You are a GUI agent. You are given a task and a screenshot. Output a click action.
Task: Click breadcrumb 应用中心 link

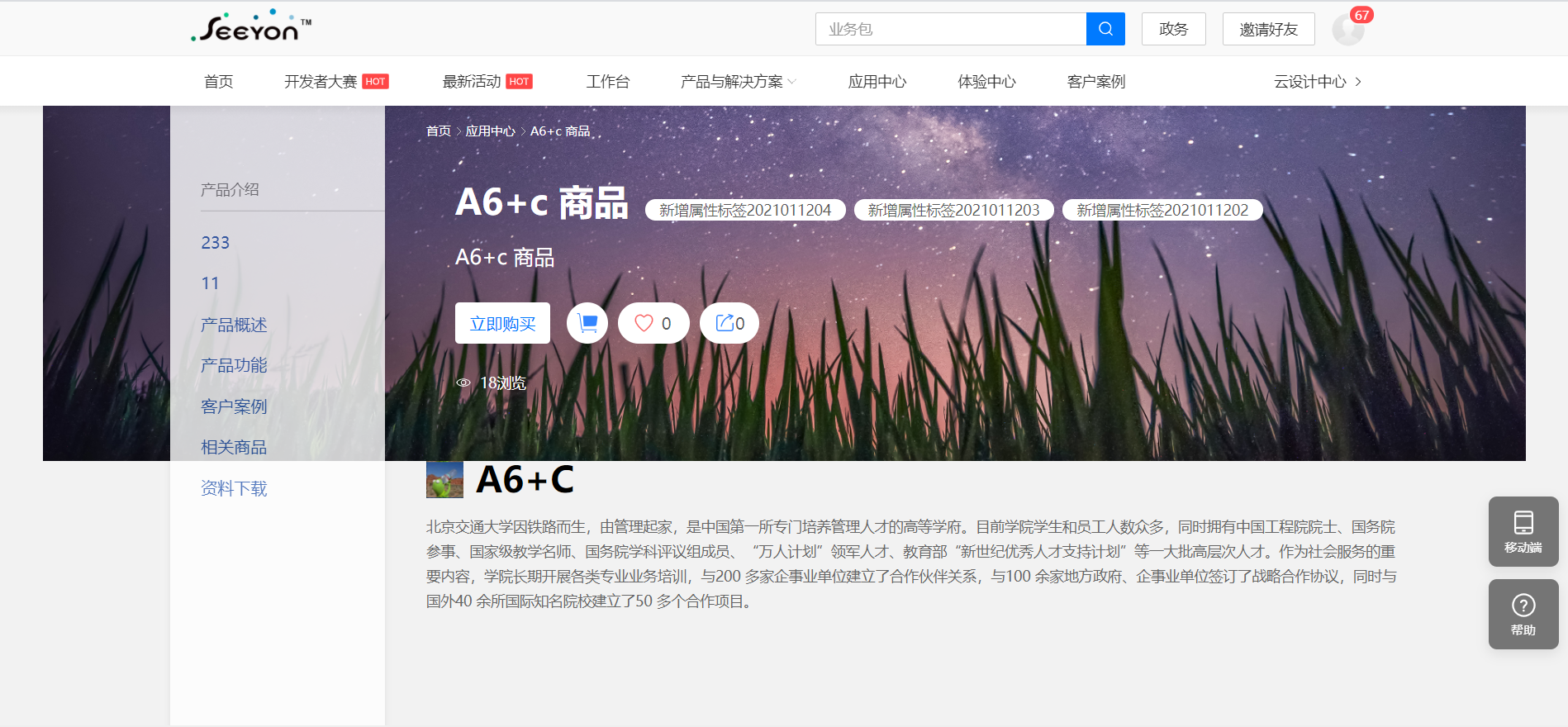point(490,131)
